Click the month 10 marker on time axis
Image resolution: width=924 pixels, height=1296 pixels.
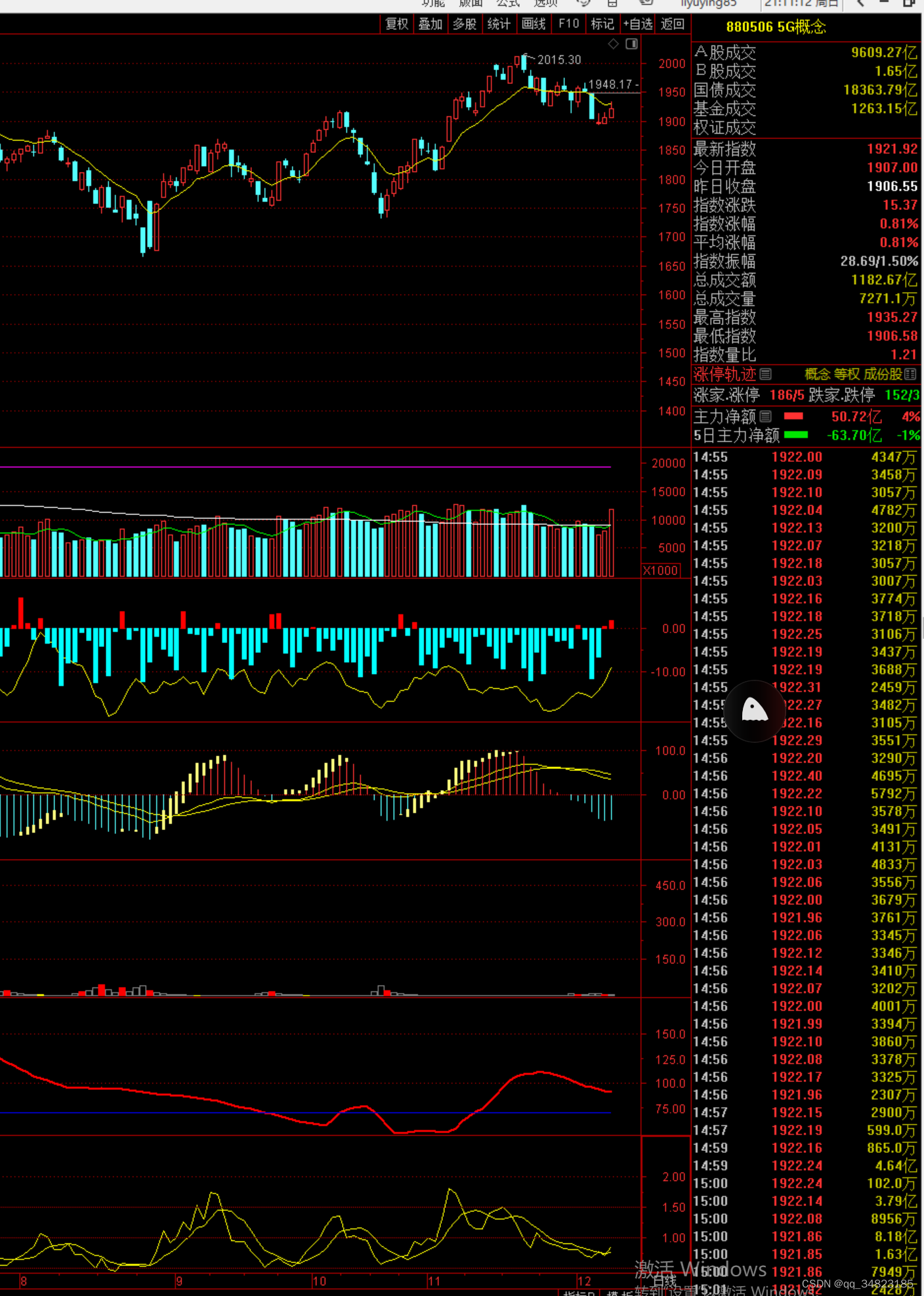click(319, 1281)
